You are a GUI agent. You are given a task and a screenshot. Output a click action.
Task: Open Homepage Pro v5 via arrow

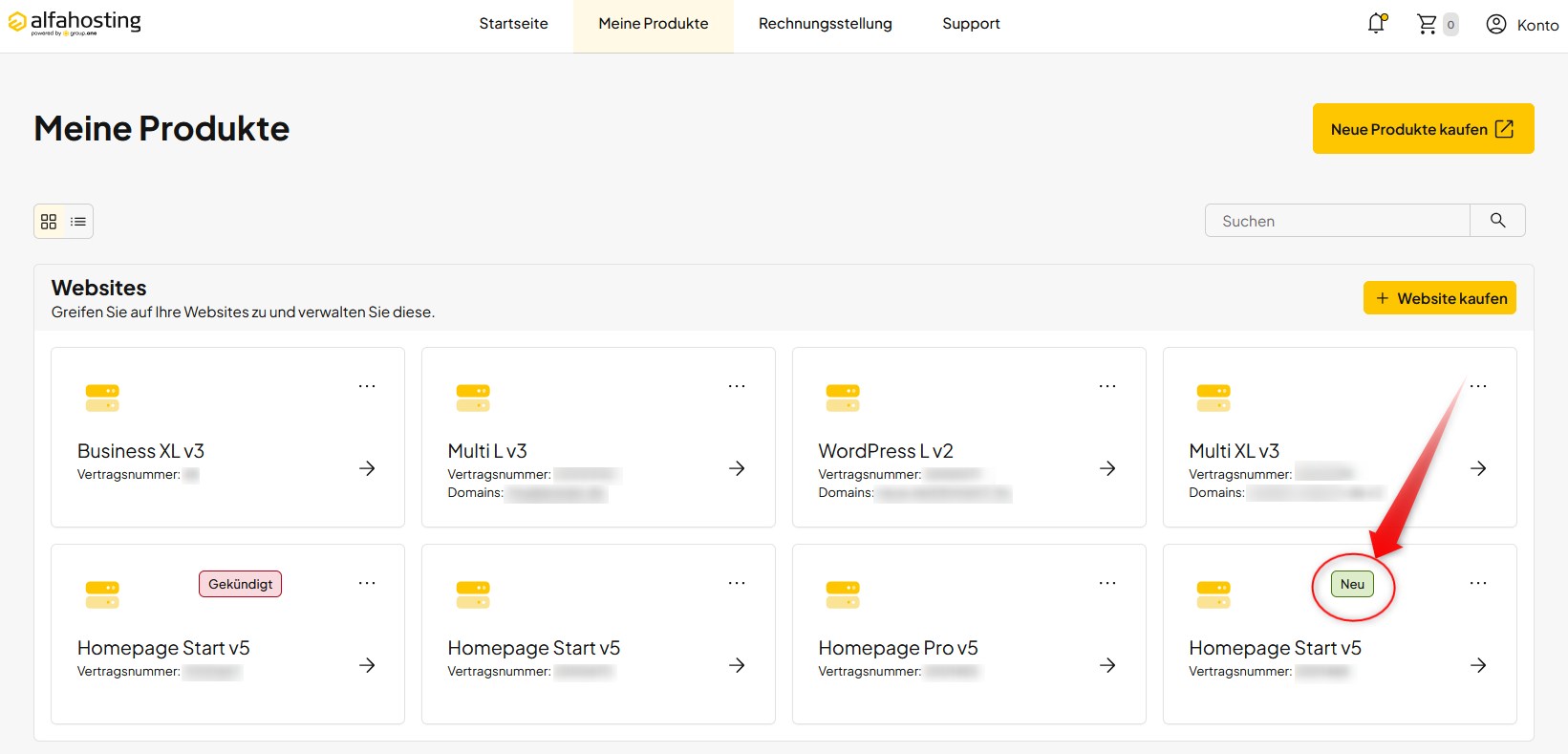point(1107,665)
